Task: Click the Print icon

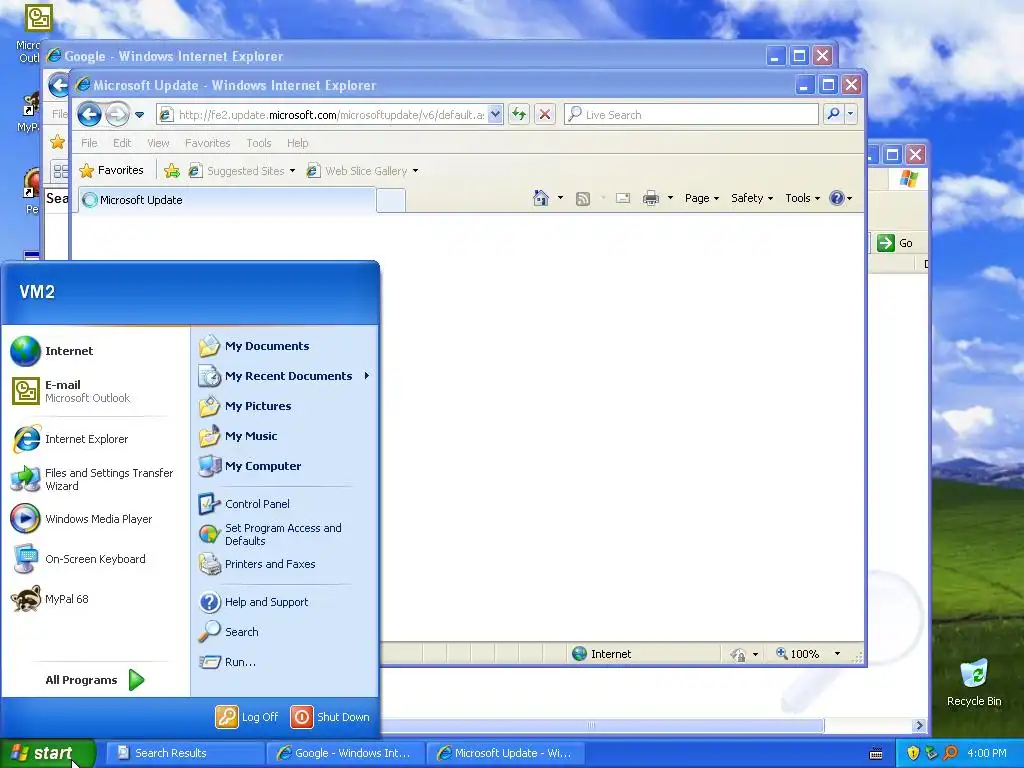Action: tap(651, 198)
